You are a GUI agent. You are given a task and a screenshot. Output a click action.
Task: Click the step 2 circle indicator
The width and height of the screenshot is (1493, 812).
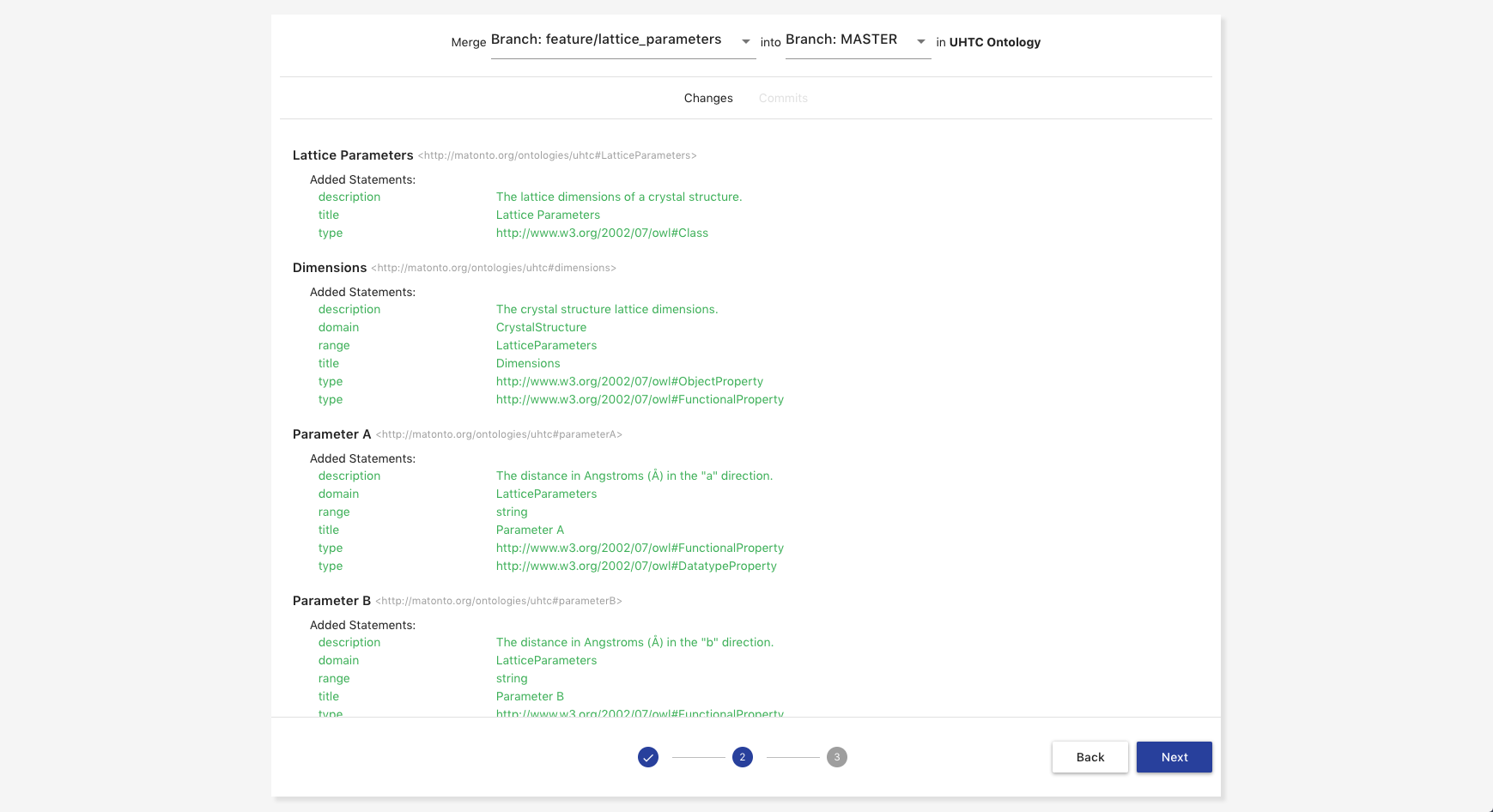[743, 757]
